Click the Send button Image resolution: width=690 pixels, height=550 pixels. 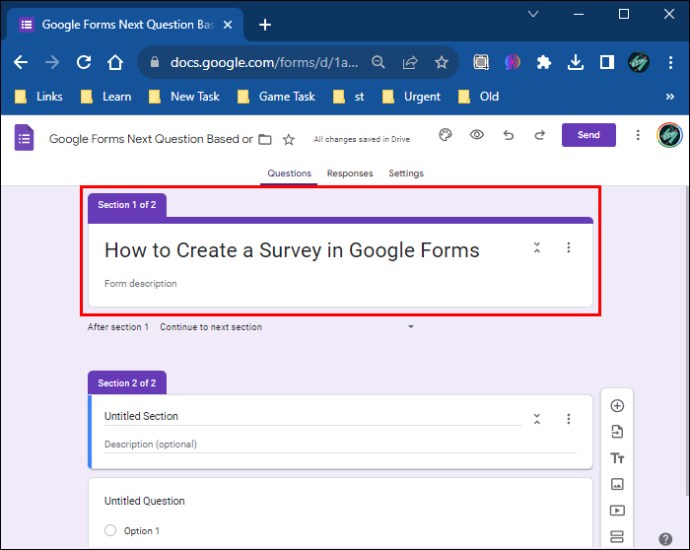click(x=588, y=135)
